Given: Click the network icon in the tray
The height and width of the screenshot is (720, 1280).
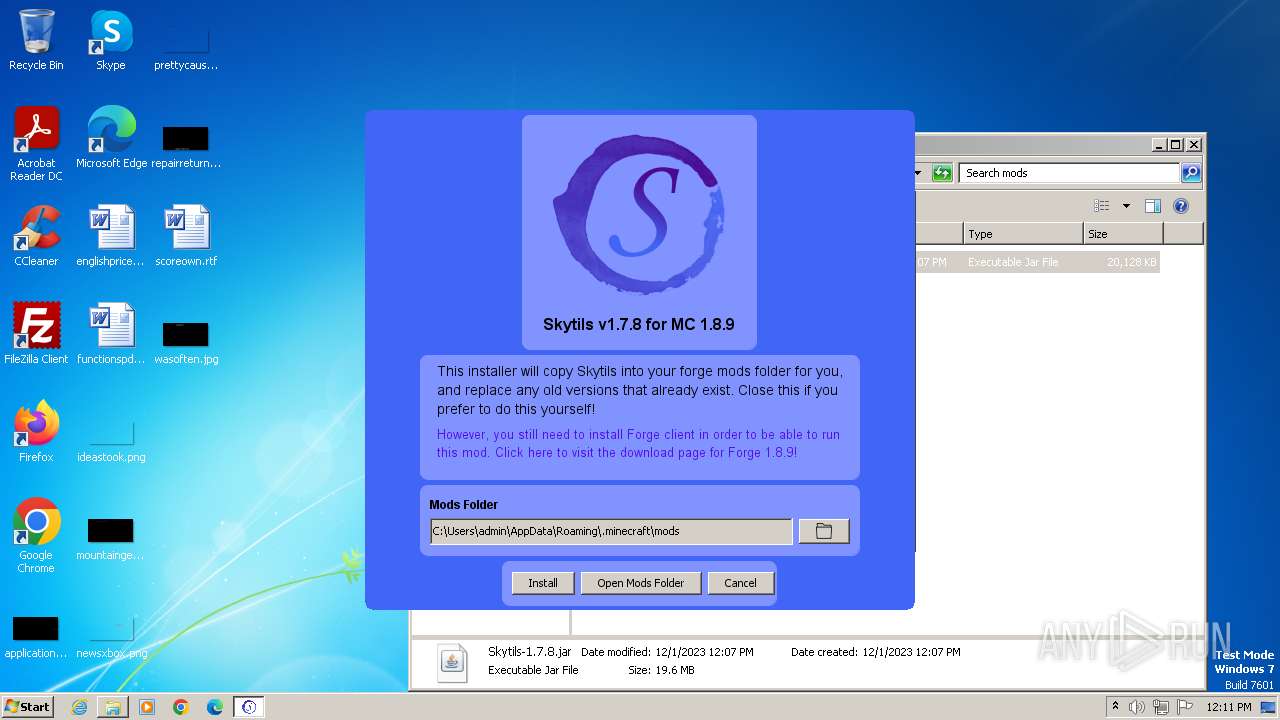Looking at the screenshot, I should coord(1161,707).
